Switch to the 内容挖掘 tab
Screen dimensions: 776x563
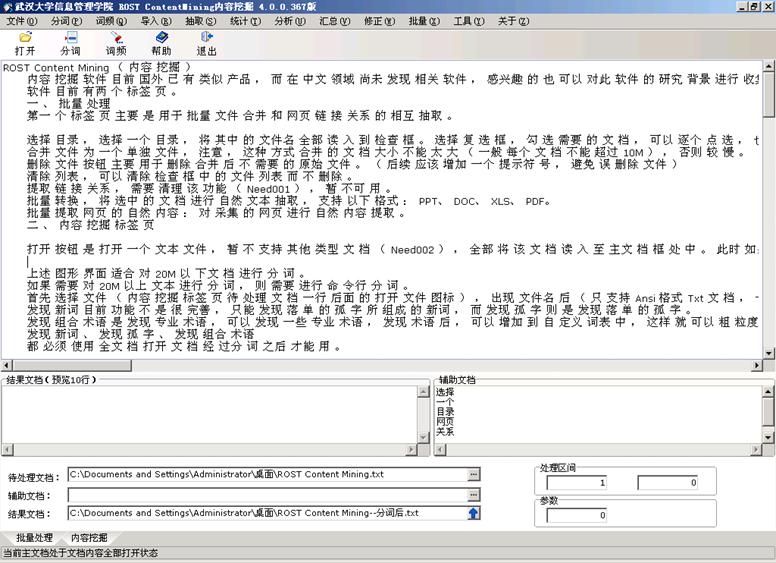click(89, 538)
